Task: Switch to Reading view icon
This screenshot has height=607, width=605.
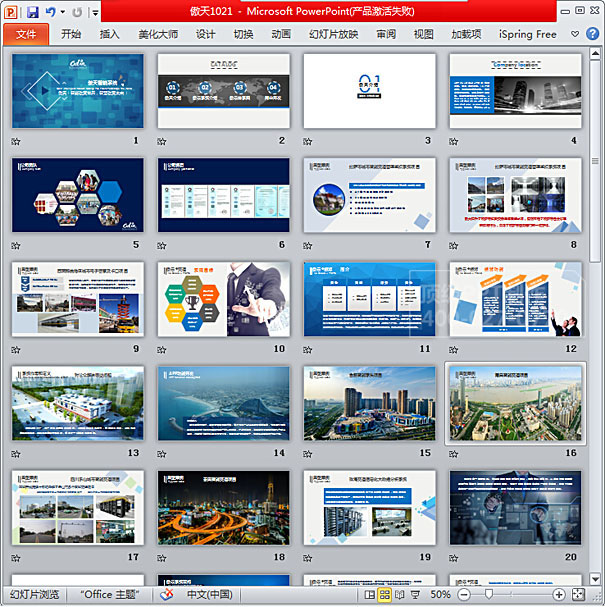Action: (x=399, y=595)
